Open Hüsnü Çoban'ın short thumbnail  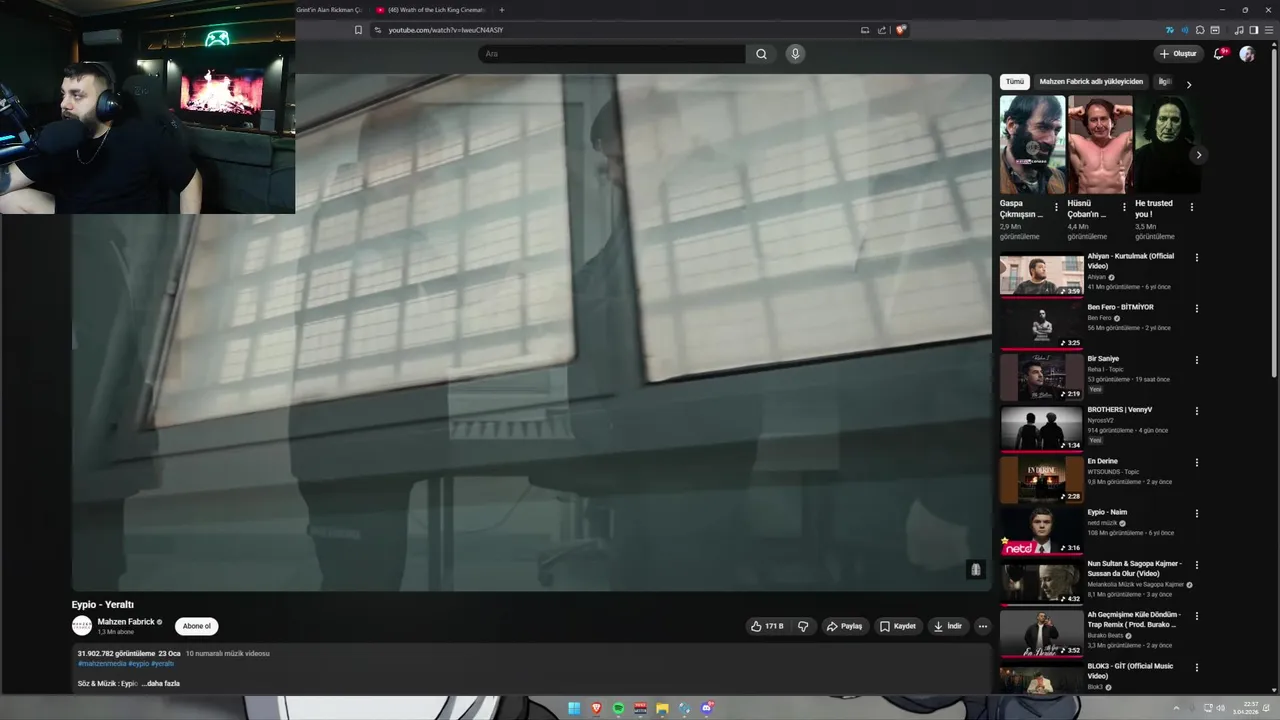[1100, 145]
